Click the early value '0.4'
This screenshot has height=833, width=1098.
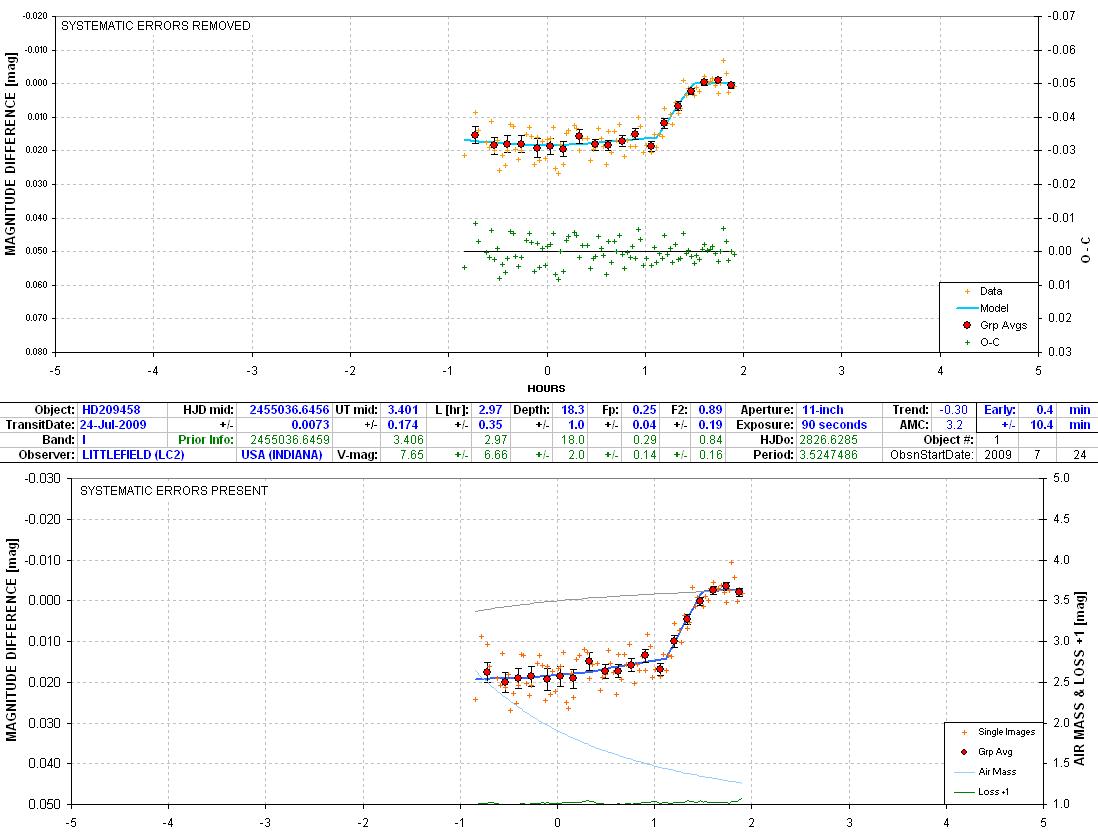(1045, 410)
